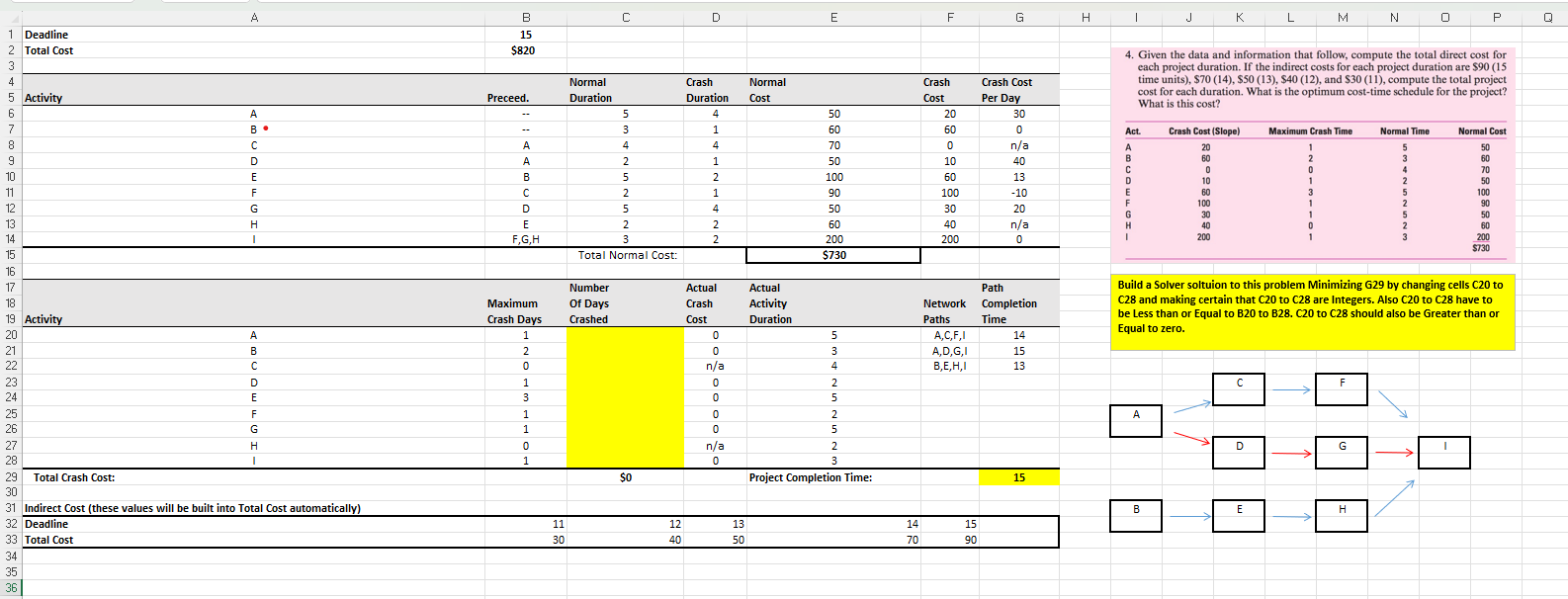
Task: Select yellow Days Crashed cell for activity I
Action: [x=625, y=461]
